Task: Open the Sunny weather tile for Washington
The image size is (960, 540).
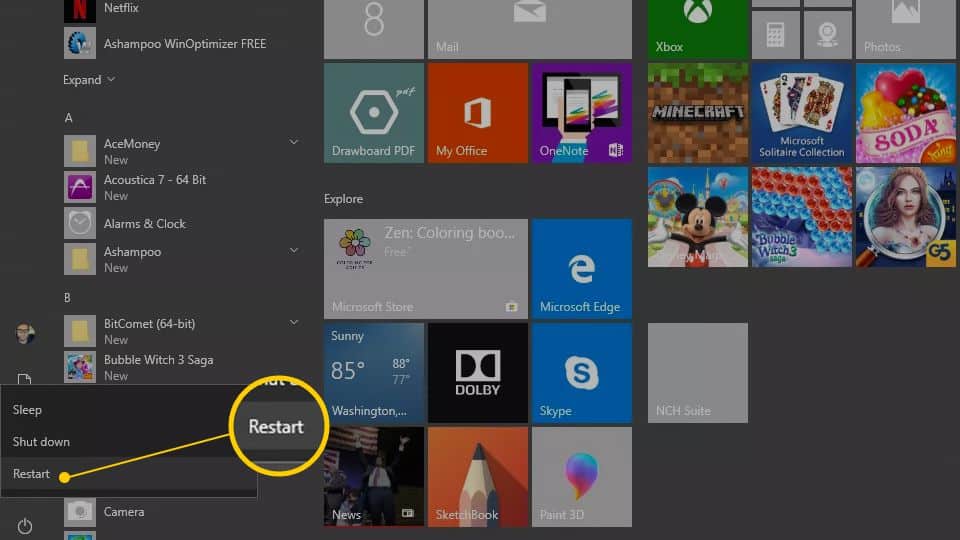Action: tap(373, 372)
